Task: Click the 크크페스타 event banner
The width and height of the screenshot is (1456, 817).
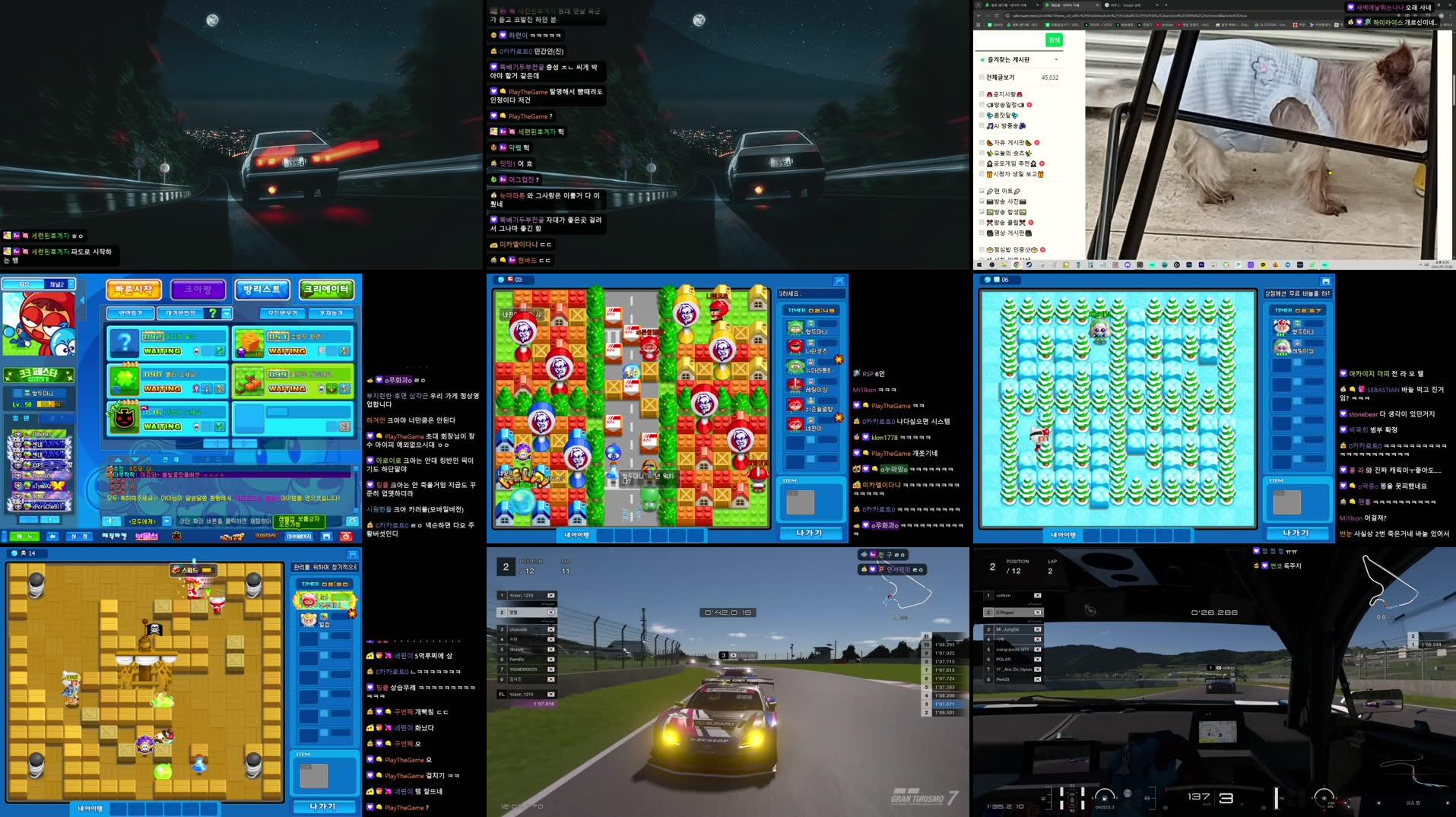Action: coord(38,375)
